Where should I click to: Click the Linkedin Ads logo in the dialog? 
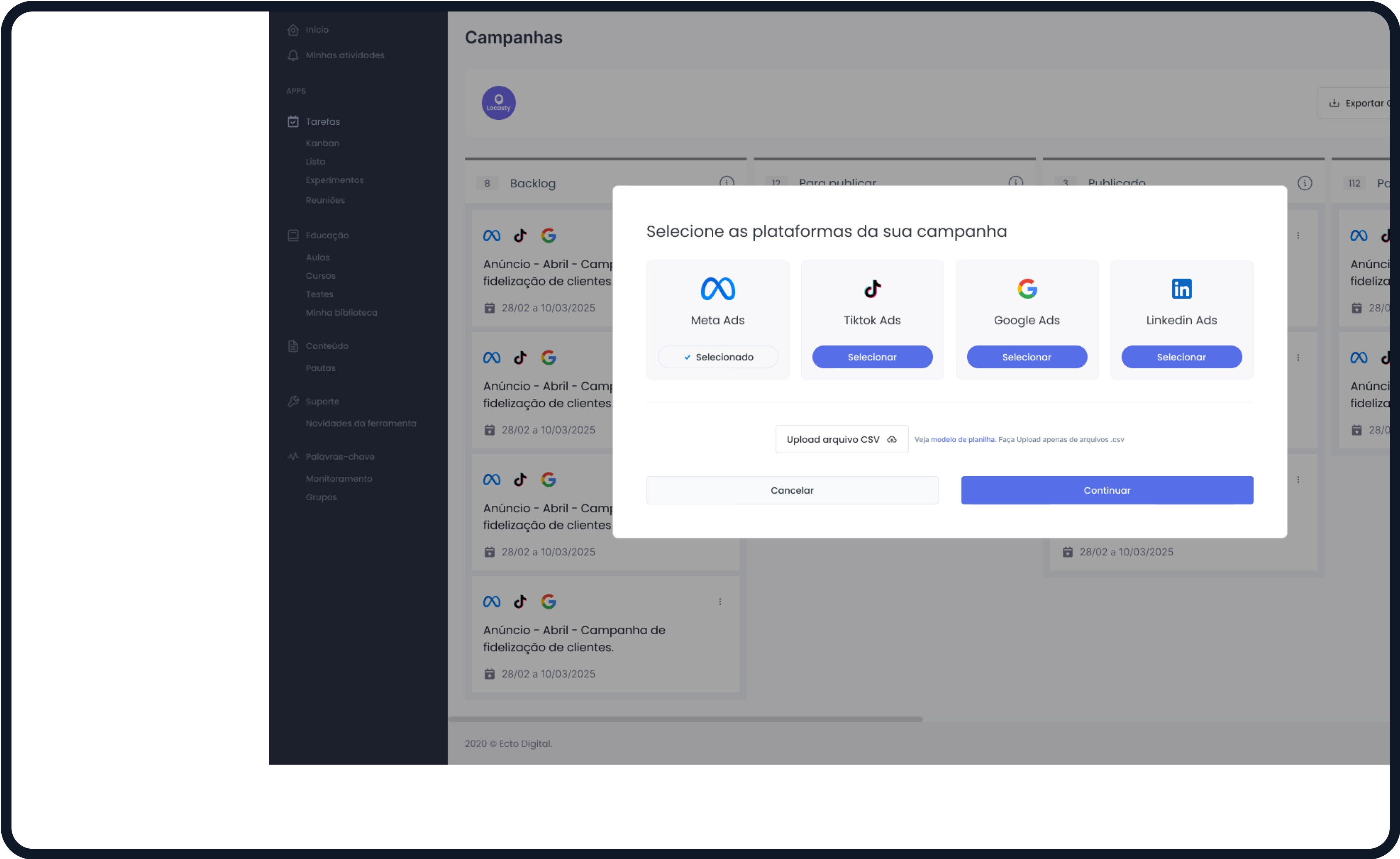1181,289
